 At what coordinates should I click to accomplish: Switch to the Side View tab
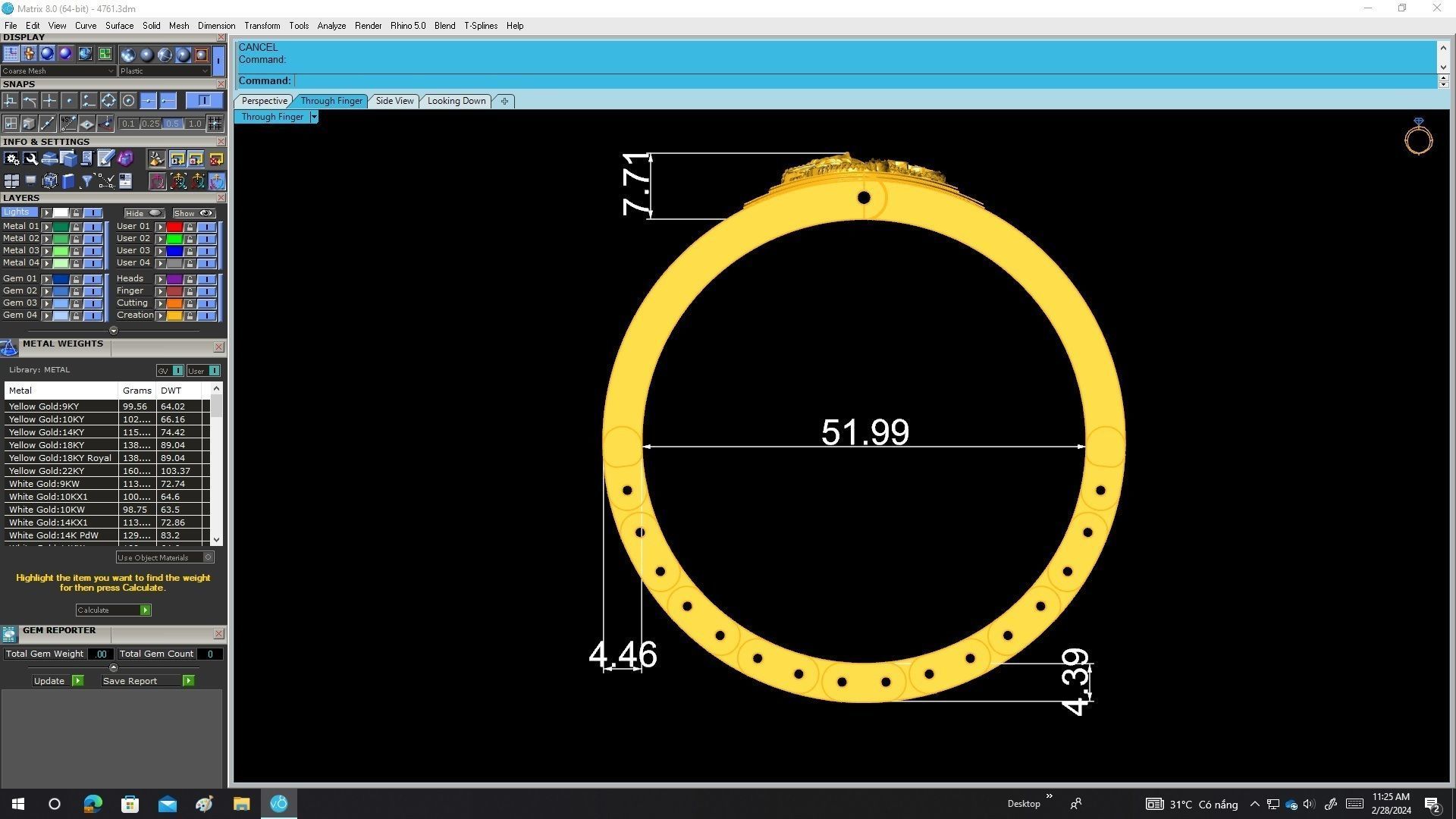point(394,101)
